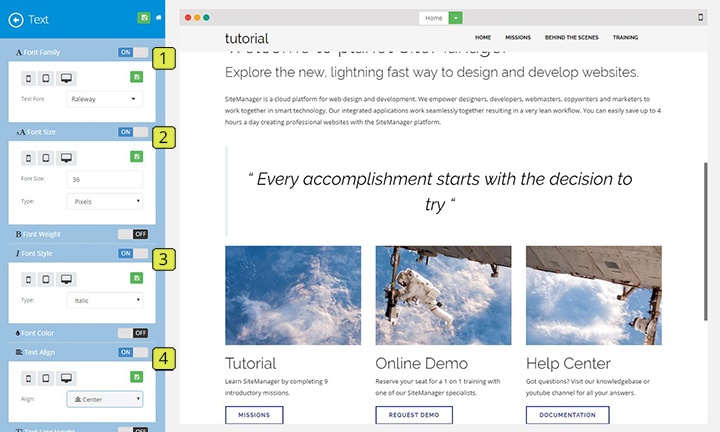Open the HOME menu item in the preview
The width and height of the screenshot is (720, 432).
483,38
